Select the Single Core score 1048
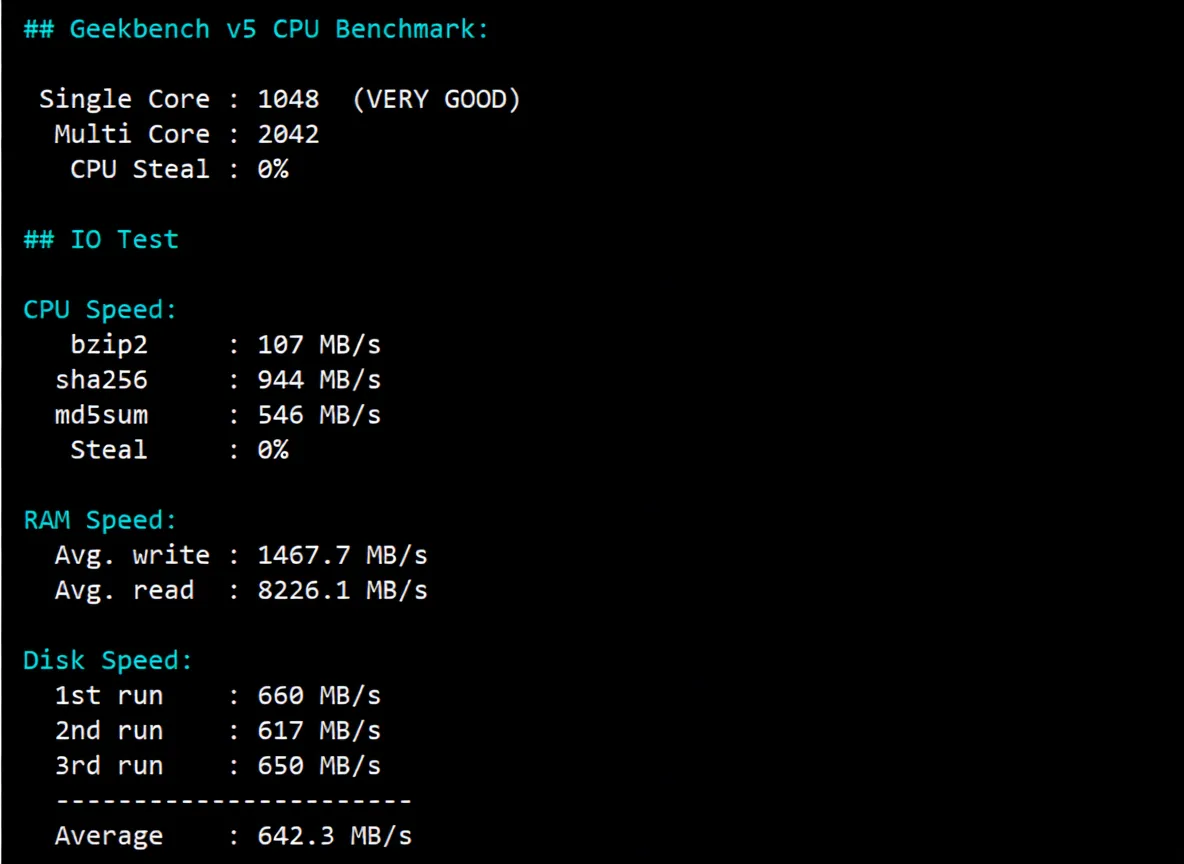The image size is (1184, 864). 288,99
